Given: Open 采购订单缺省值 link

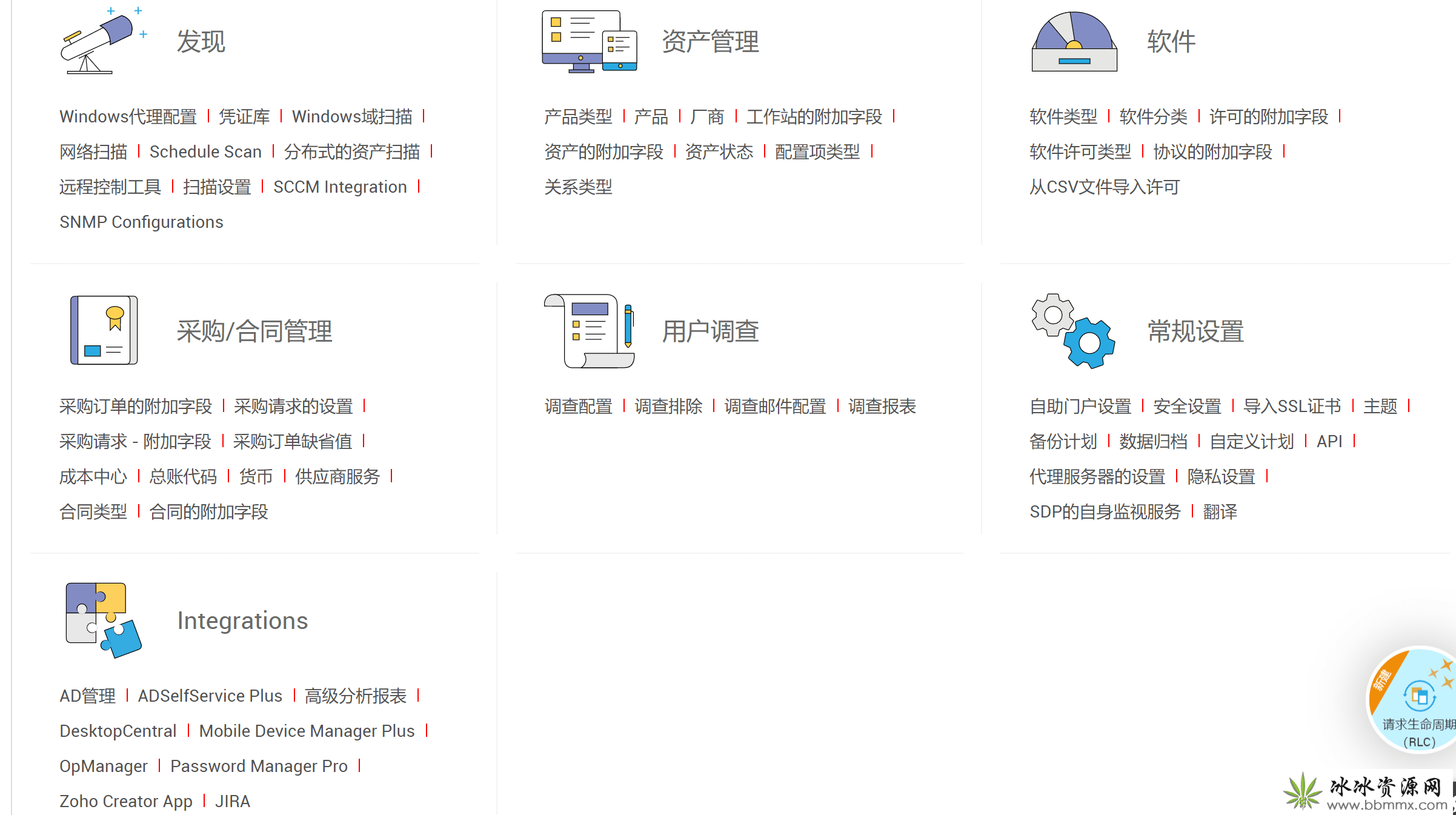Looking at the screenshot, I should point(293,441).
